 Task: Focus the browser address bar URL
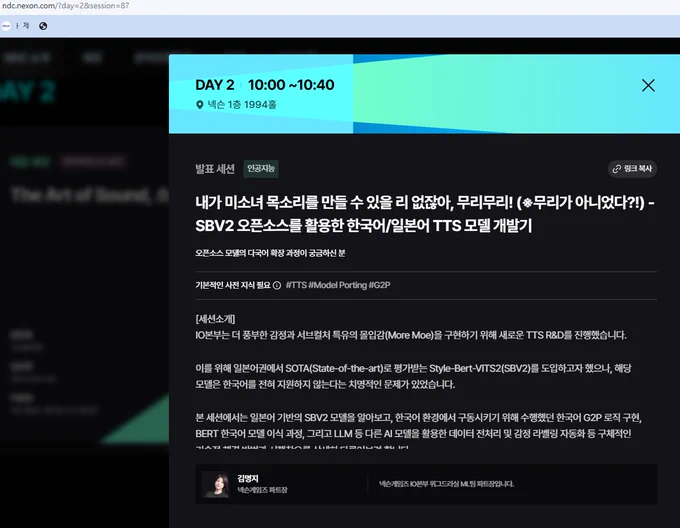pos(65,6)
